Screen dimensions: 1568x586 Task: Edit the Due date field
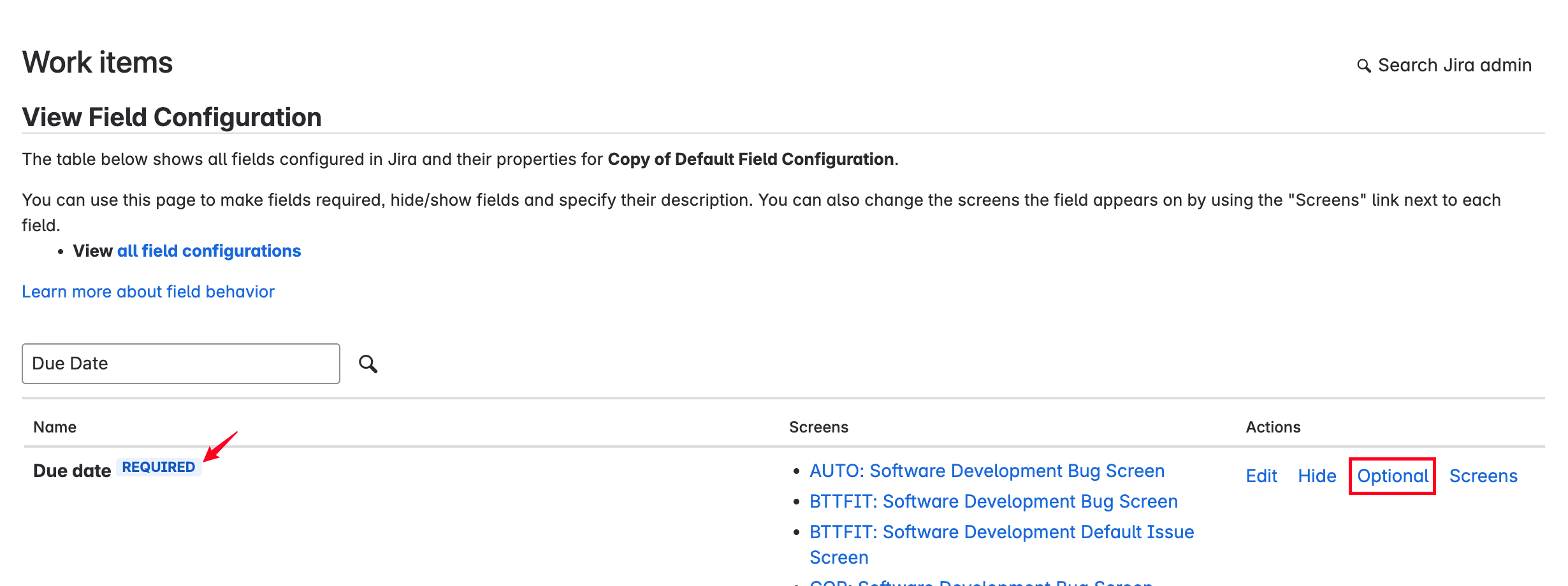pos(1261,476)
